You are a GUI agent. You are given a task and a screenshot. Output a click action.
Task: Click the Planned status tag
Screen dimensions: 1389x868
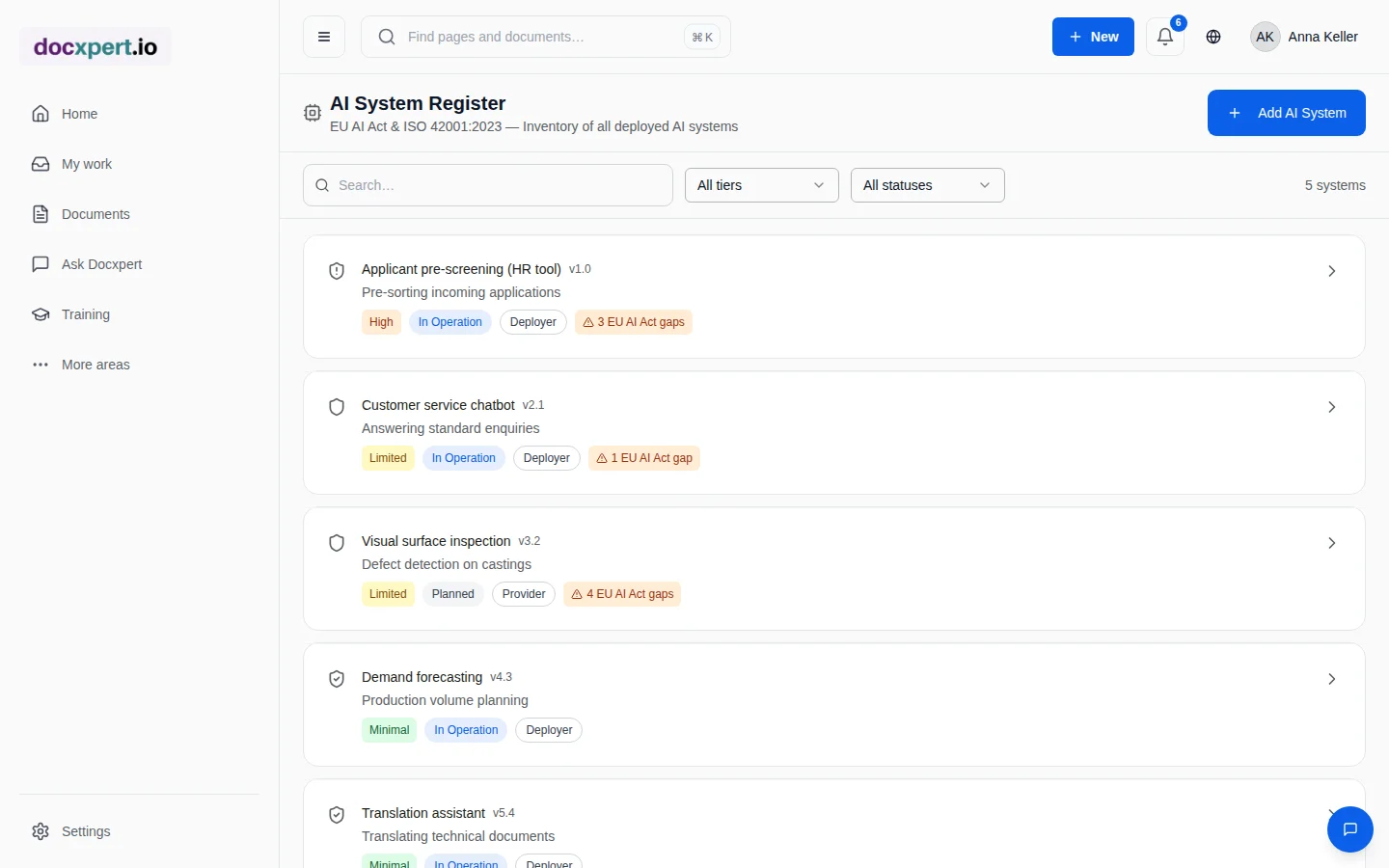tap(453, 594)
